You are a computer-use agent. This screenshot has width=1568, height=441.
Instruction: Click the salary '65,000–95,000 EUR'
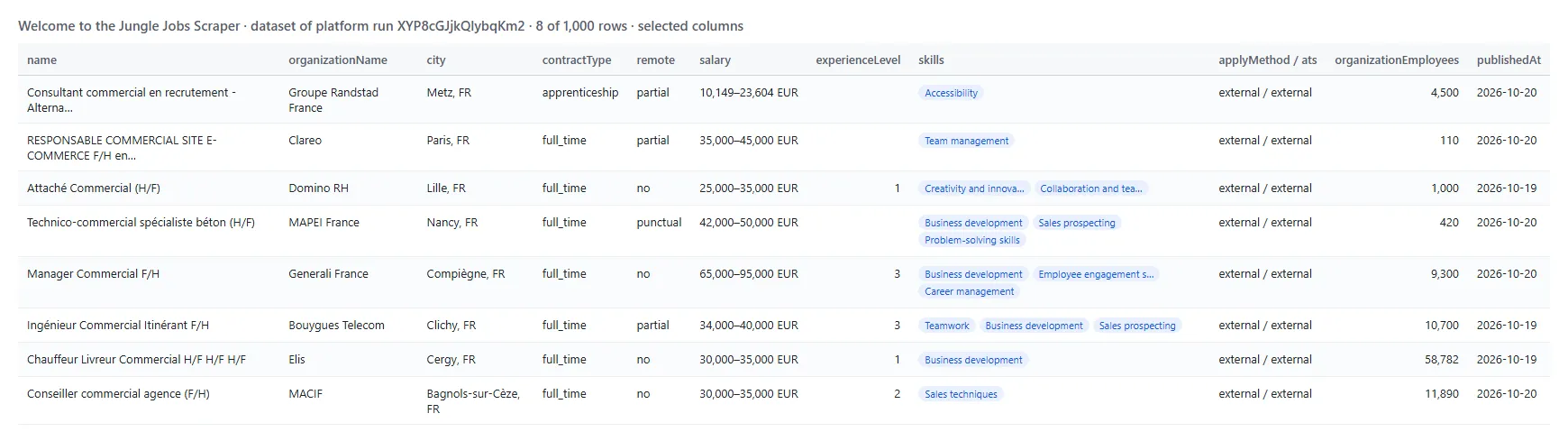click(749, 274)
